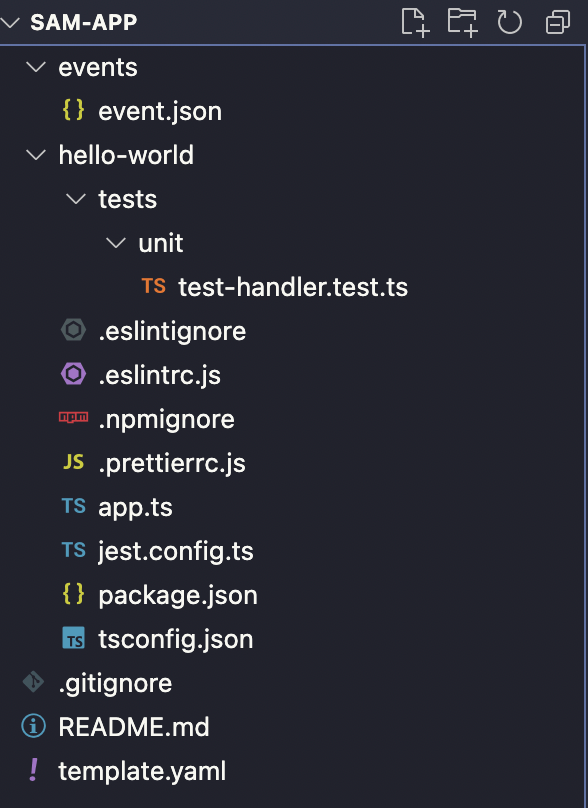Click the New File icon
Image resolution: width=588 pixels, height=808 pixels.
[415, 23]
